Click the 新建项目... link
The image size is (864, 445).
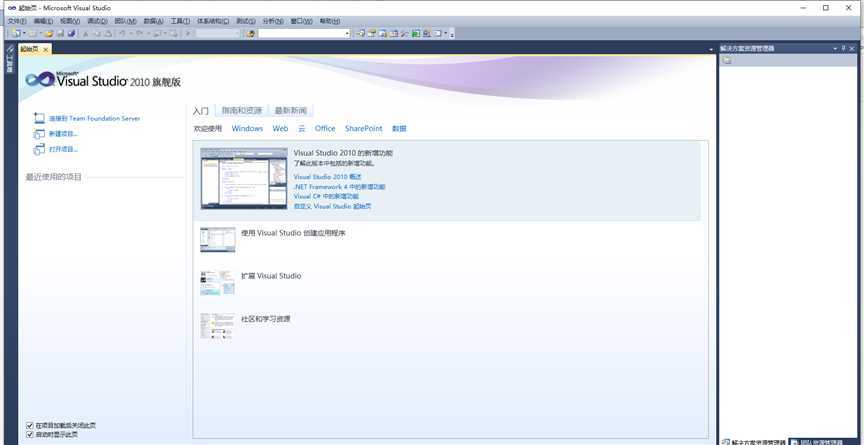tap(63, 133)
